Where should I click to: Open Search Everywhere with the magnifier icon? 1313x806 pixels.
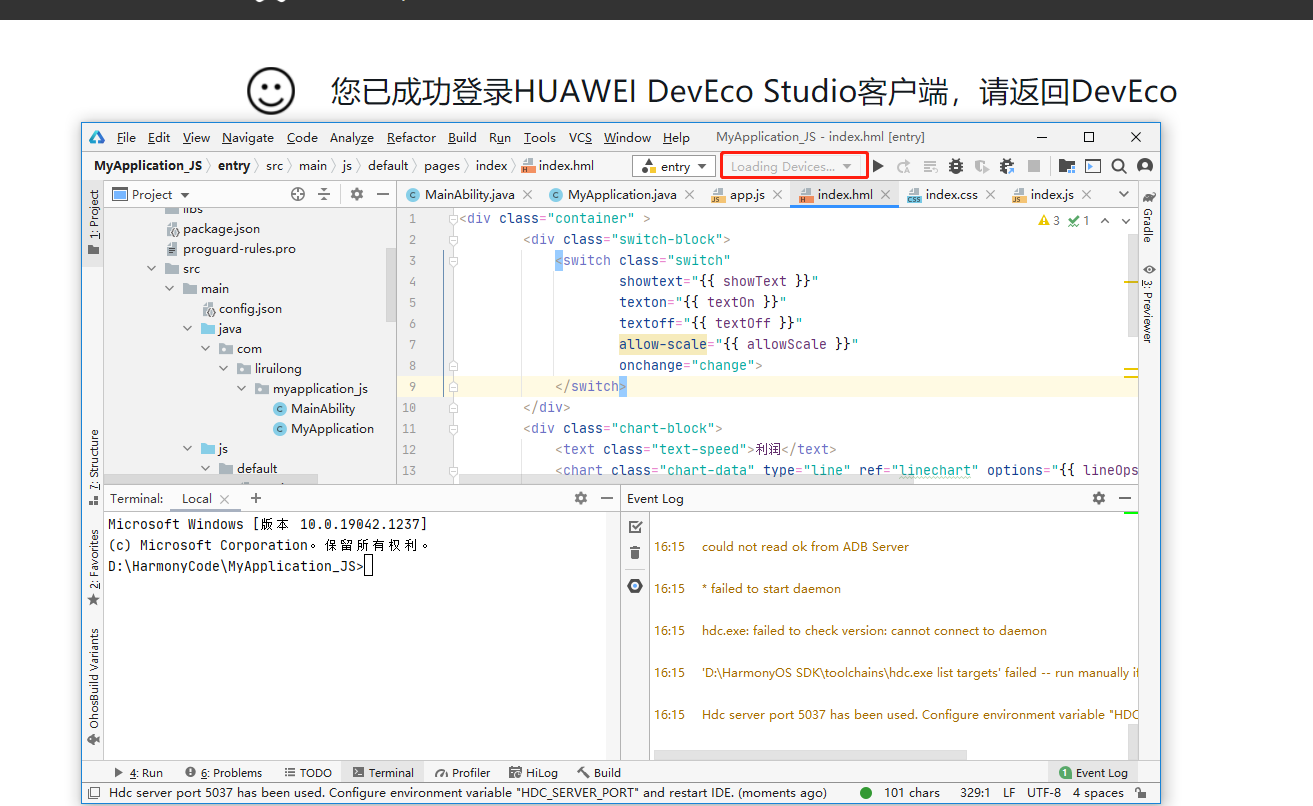pos(1118,166)
